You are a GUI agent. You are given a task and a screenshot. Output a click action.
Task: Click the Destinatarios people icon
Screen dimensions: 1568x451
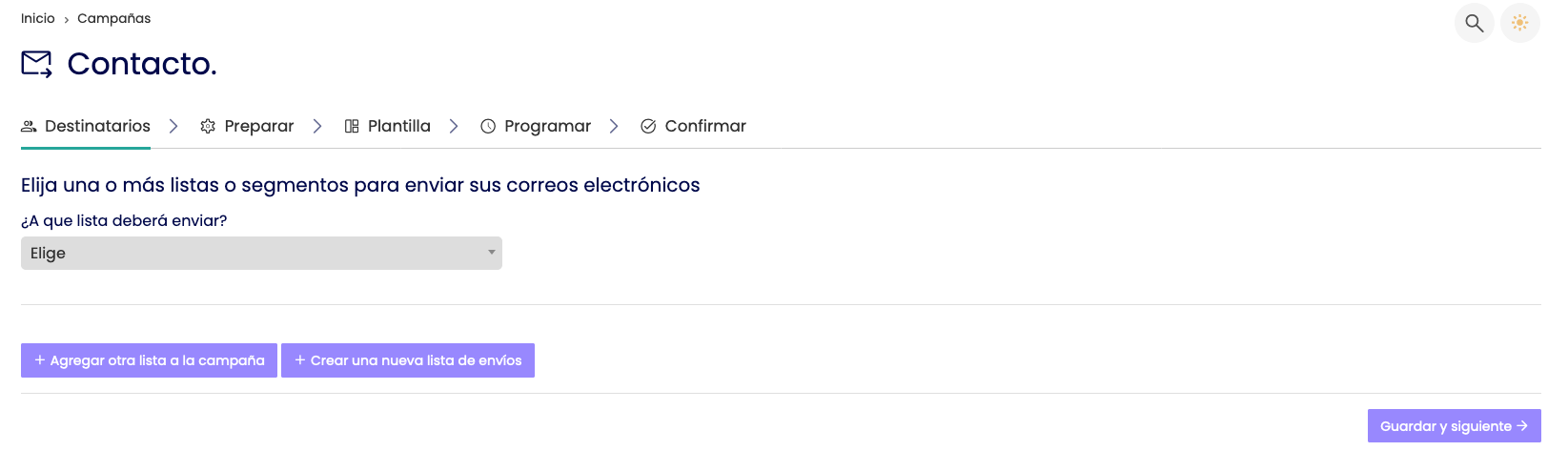[x=29, y=126]
